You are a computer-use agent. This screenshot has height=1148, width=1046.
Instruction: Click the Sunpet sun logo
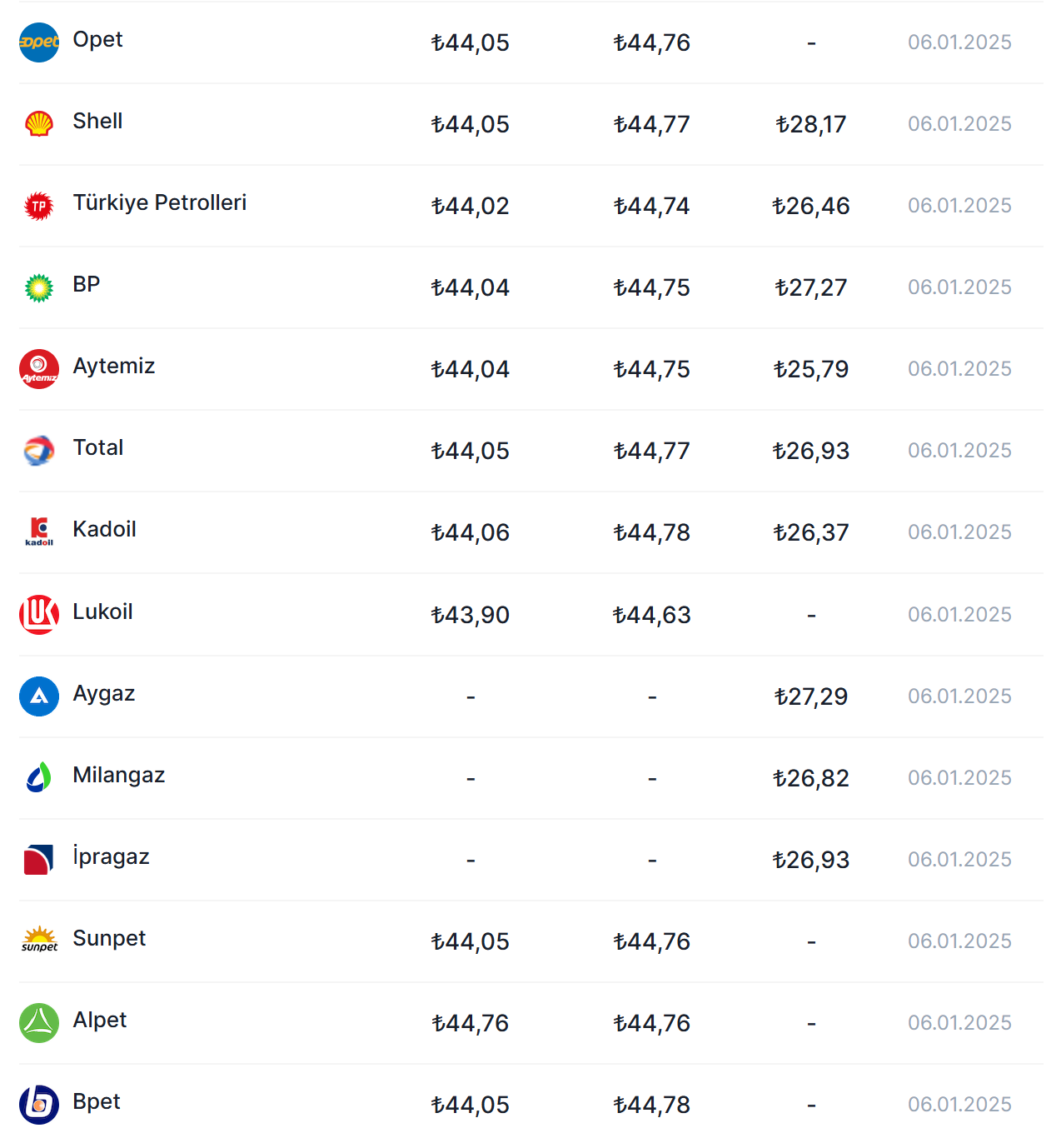[x=39, y=941]
